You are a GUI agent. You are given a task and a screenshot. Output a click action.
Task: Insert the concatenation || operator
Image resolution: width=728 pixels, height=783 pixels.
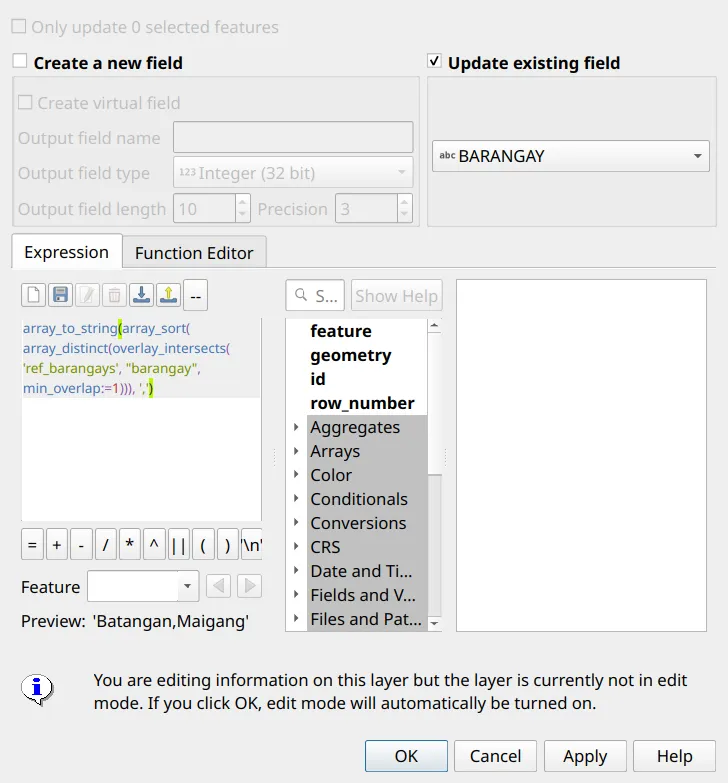pos(179,544)
